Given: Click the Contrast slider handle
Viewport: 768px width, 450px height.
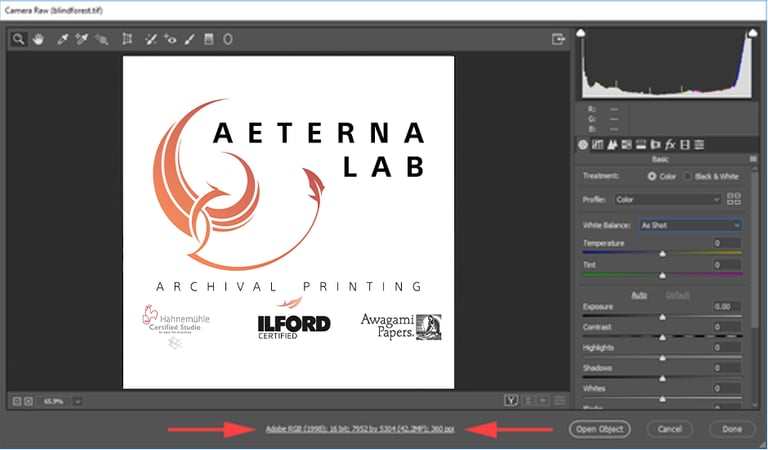Looking at the screenshot, I should coord(662,338).
